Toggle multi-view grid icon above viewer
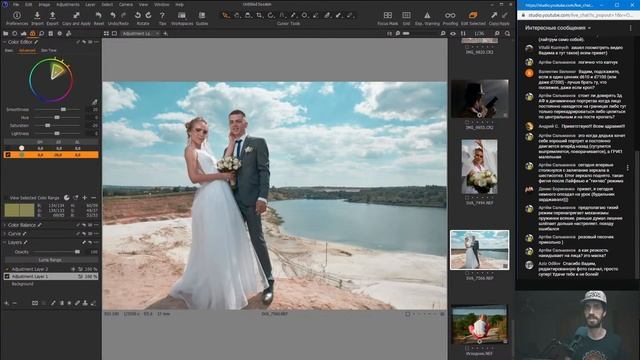 coord(106,33)
